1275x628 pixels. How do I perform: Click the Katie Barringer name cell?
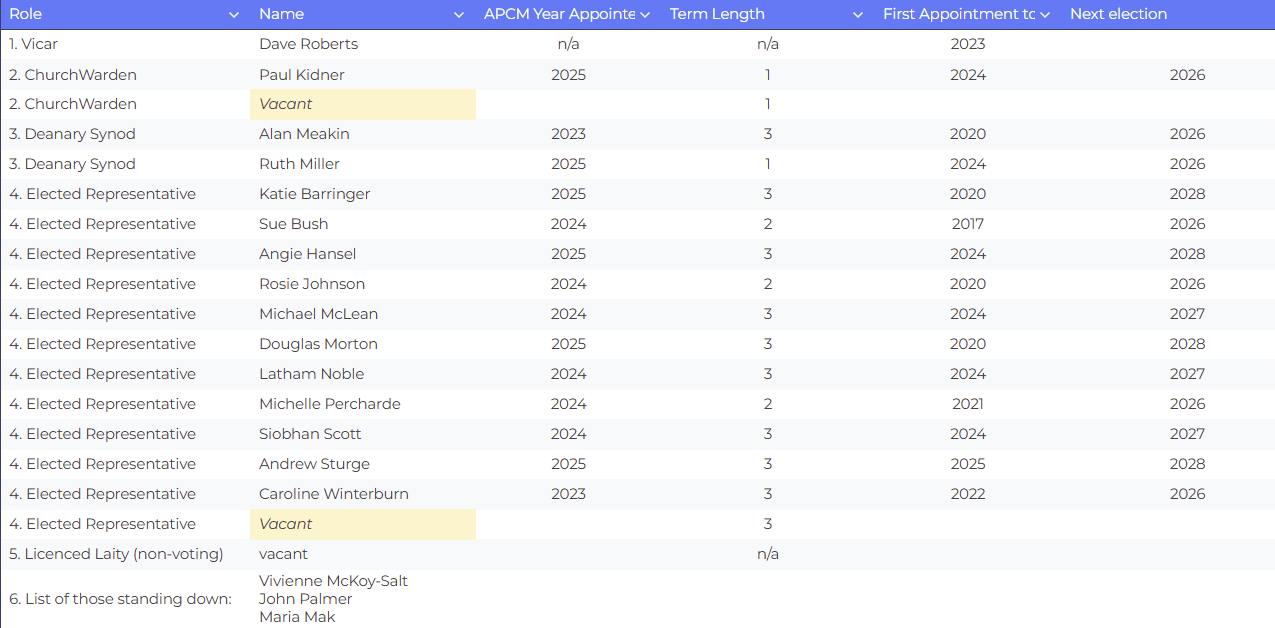click(x=314, y=194)
